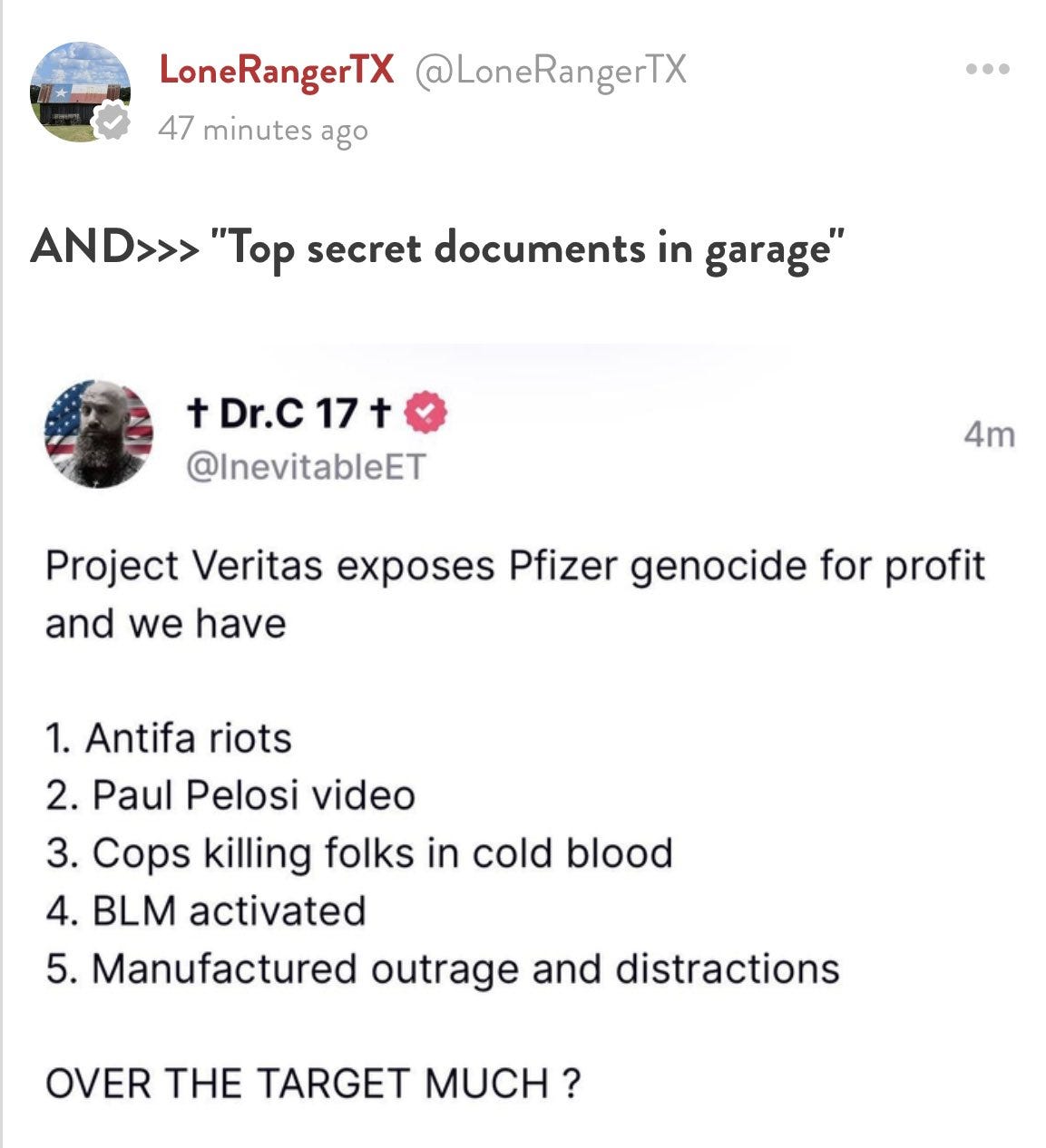Open the @InevitableET handle
Image resolution: width=1046 pixels, height=1148 pixels.
point(305,466)
